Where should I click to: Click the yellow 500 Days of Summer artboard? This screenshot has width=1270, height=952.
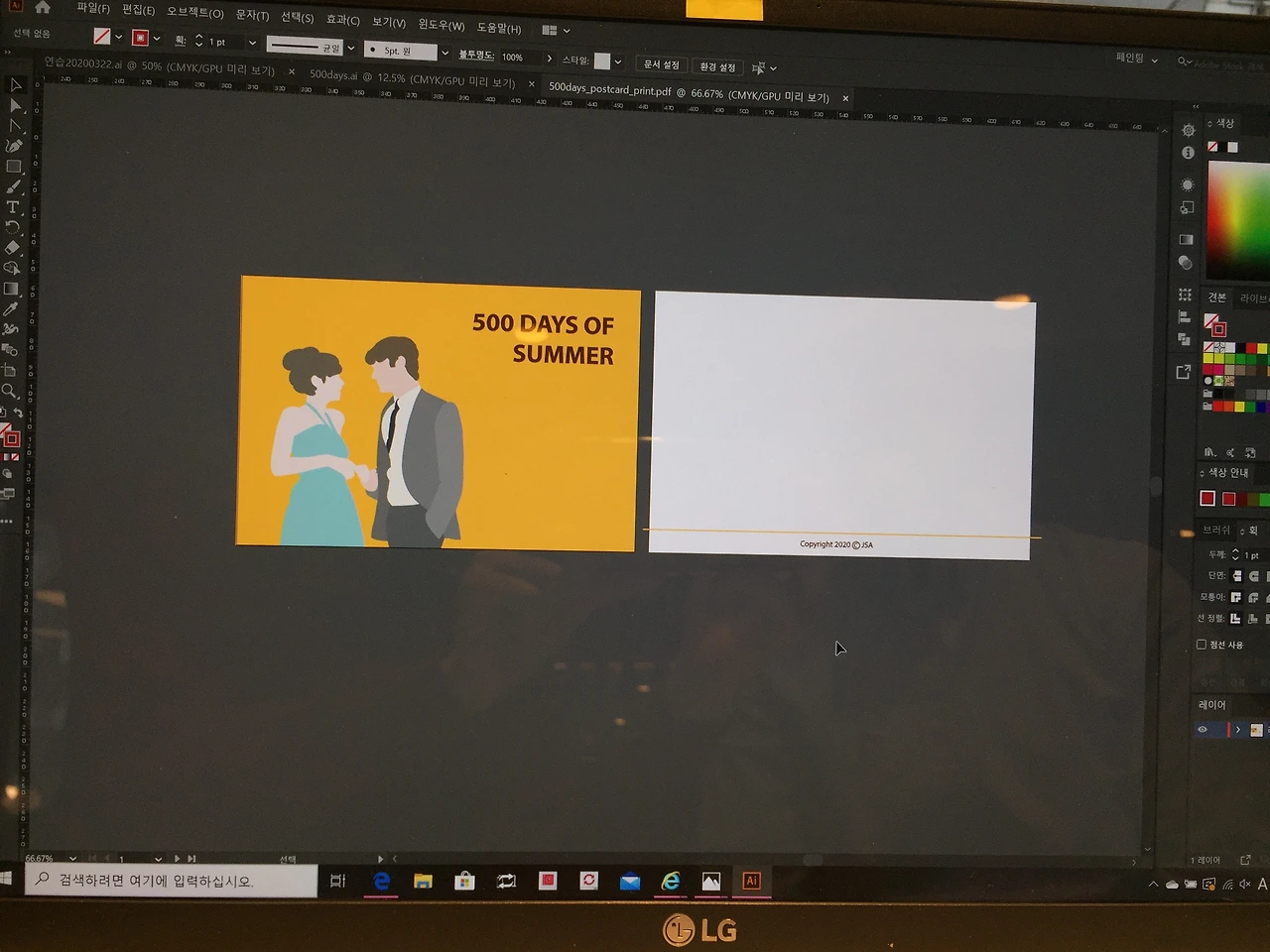click(439, 412)
